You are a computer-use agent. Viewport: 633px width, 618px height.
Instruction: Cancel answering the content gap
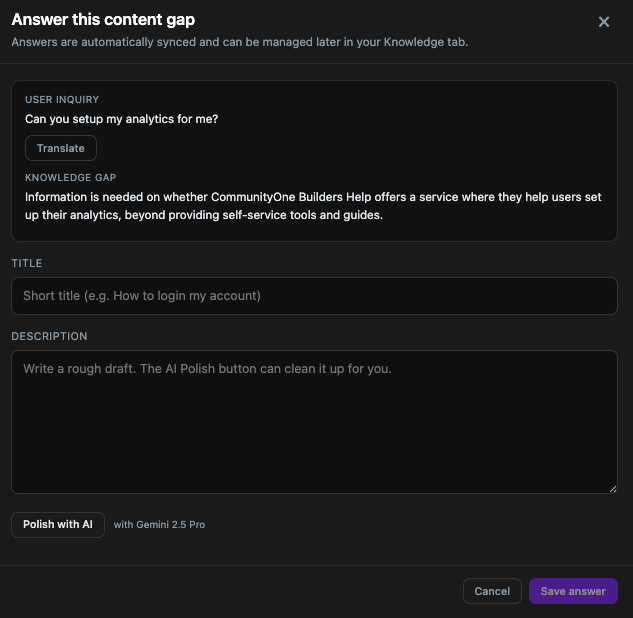click(492, 591)
